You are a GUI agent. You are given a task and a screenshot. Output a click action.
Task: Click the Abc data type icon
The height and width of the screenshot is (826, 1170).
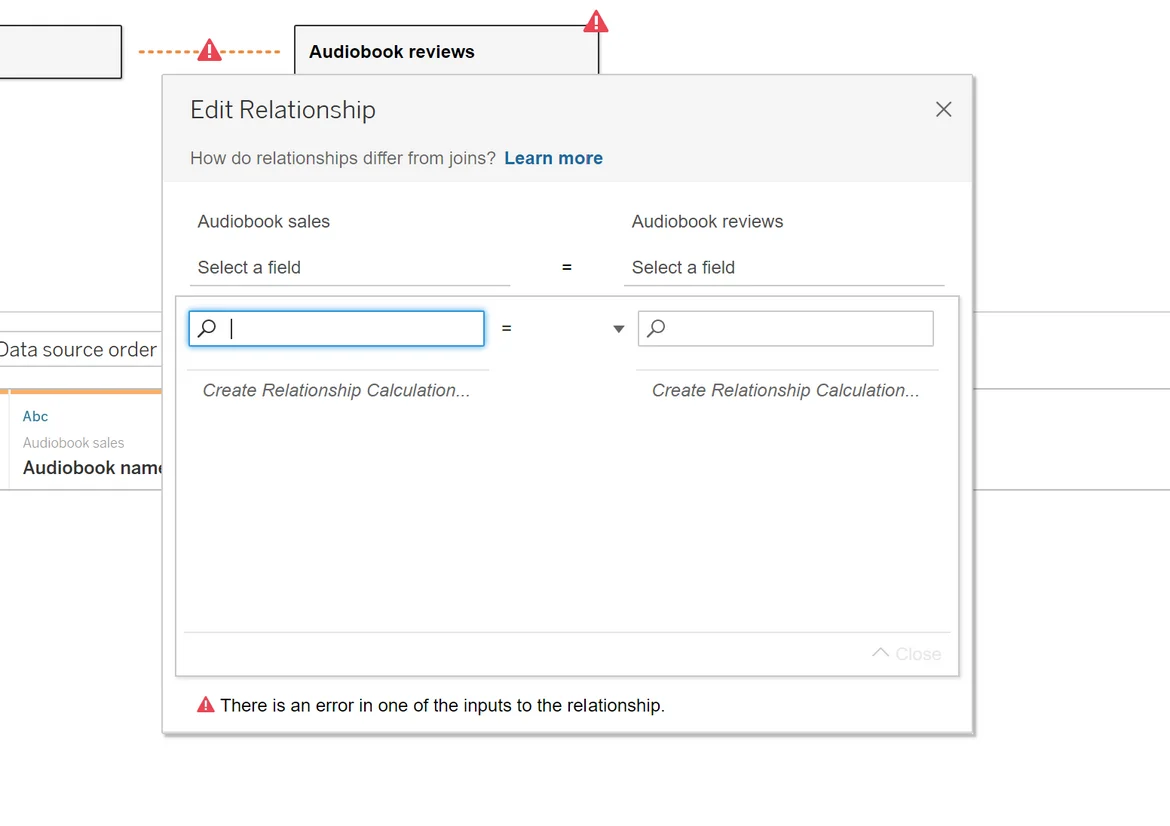click(36, 416)
